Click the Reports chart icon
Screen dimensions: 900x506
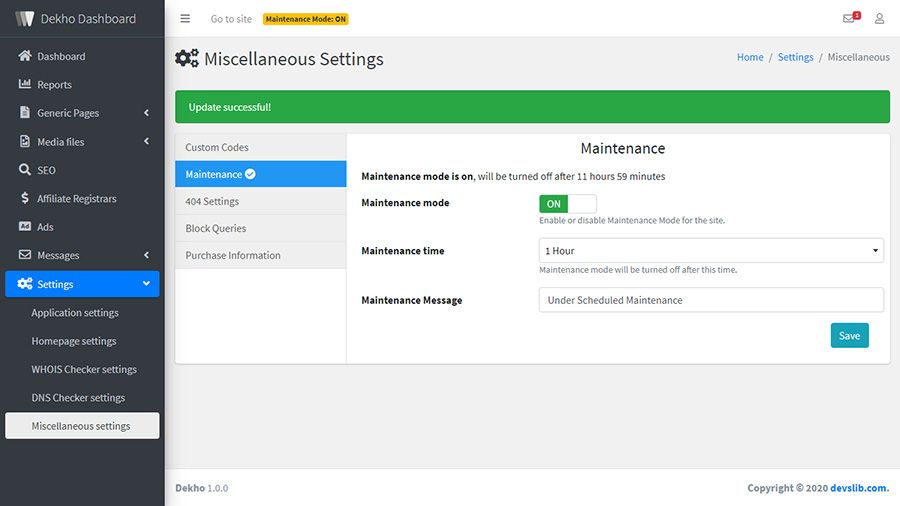[25, 85]
